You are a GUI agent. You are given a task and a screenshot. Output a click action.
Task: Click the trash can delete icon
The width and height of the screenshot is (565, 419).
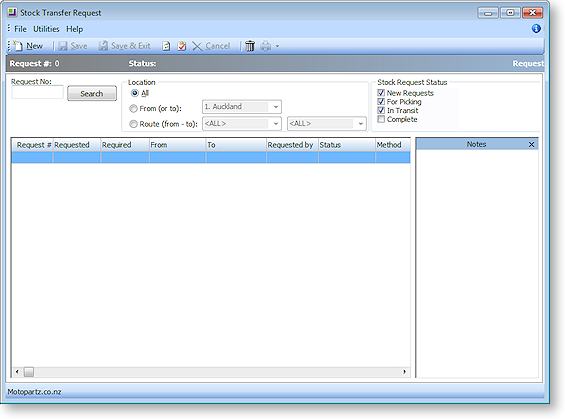[x=250, y=46]
